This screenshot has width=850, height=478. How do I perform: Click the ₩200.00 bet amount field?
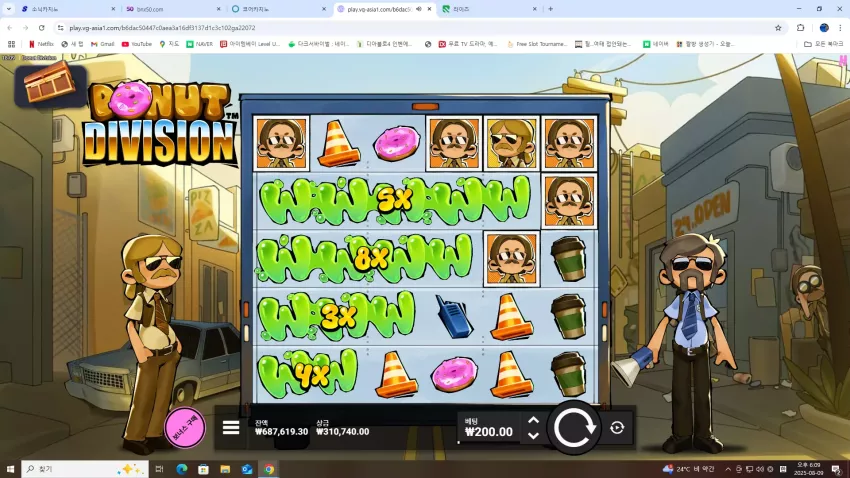pyautogui.click(x=488, y=431)
